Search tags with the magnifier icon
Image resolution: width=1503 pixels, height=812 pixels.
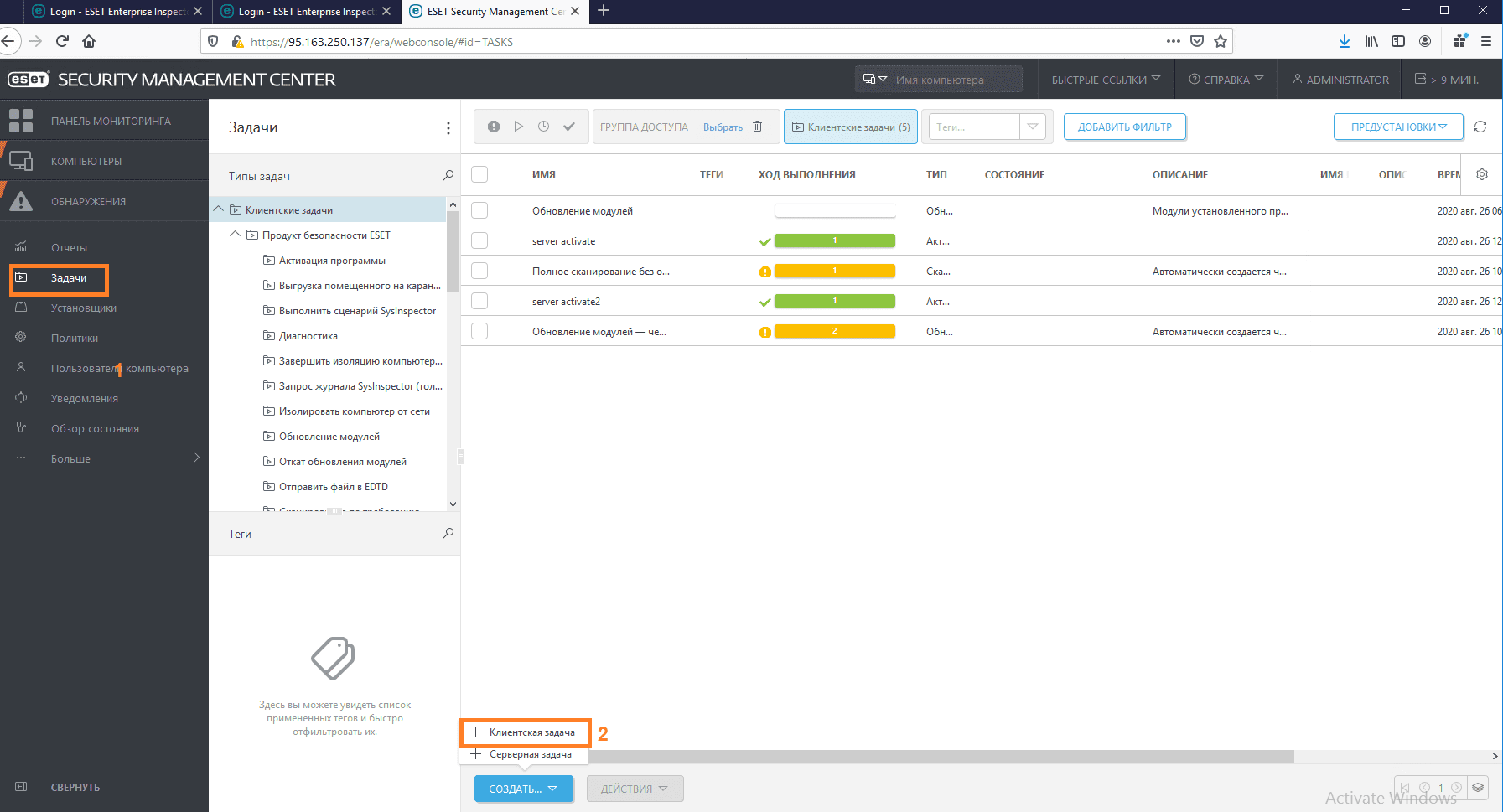(x=448, y=533)
